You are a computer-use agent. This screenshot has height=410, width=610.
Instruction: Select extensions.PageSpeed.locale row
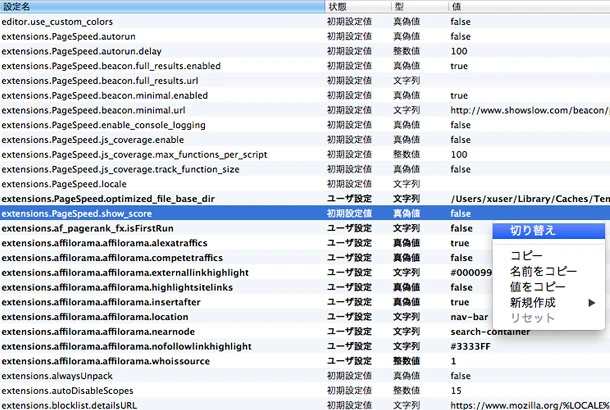pos(305,184)
